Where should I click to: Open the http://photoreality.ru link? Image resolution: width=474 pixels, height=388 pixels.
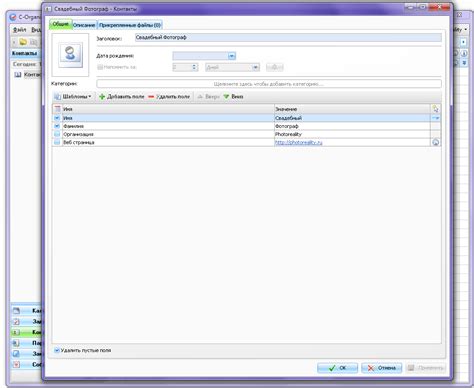point(299,142)
